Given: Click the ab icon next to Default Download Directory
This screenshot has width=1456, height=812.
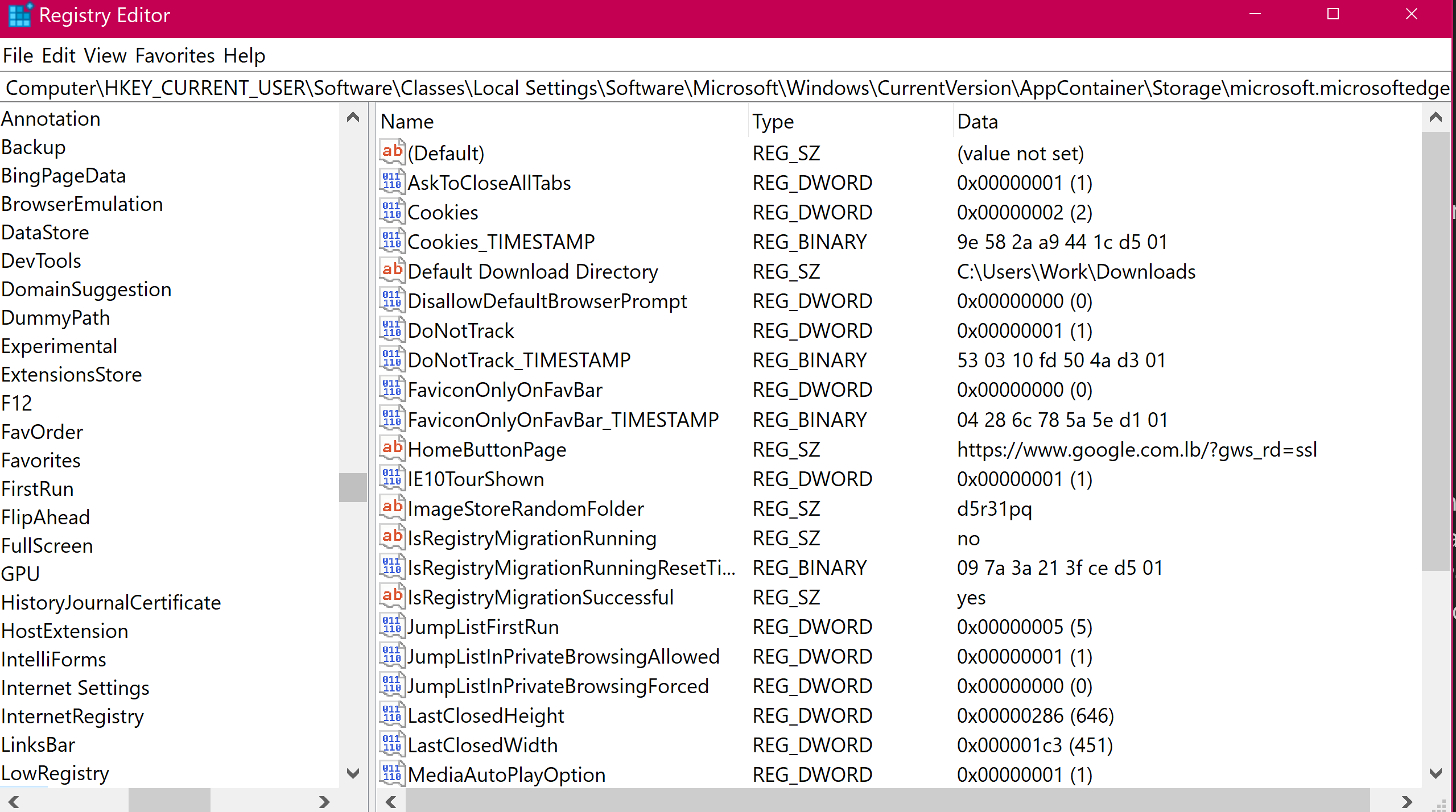Looking at the screenshot, I should (x=391, y=271).
